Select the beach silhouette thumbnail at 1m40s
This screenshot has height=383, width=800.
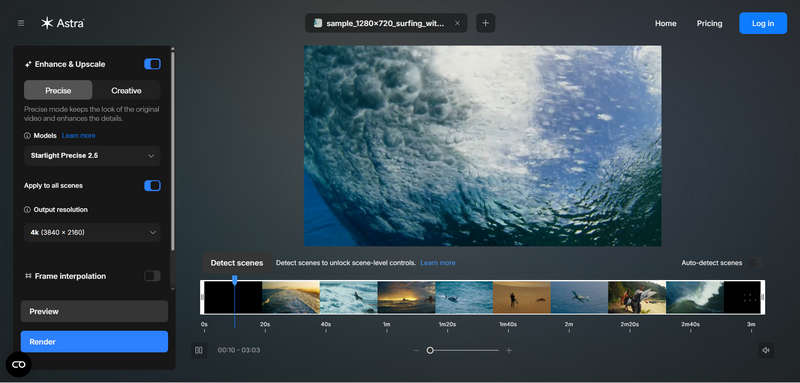click(x=521, y=297)
